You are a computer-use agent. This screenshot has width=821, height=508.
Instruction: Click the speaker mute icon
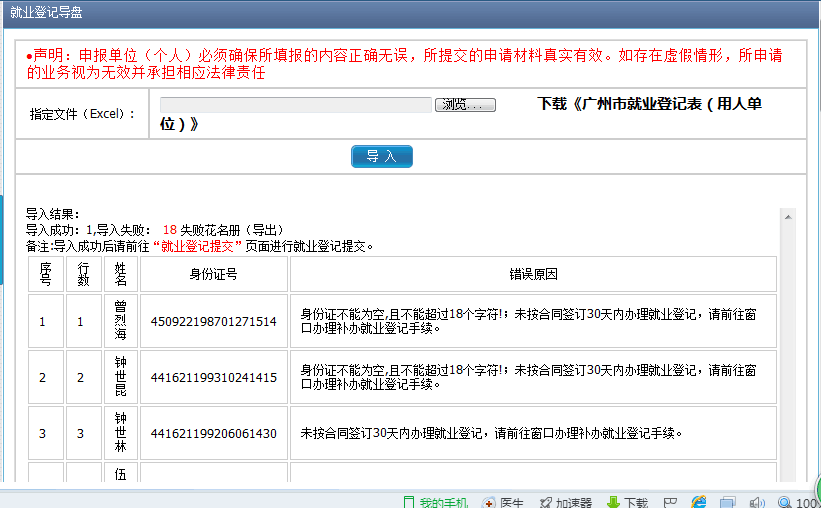757,502
